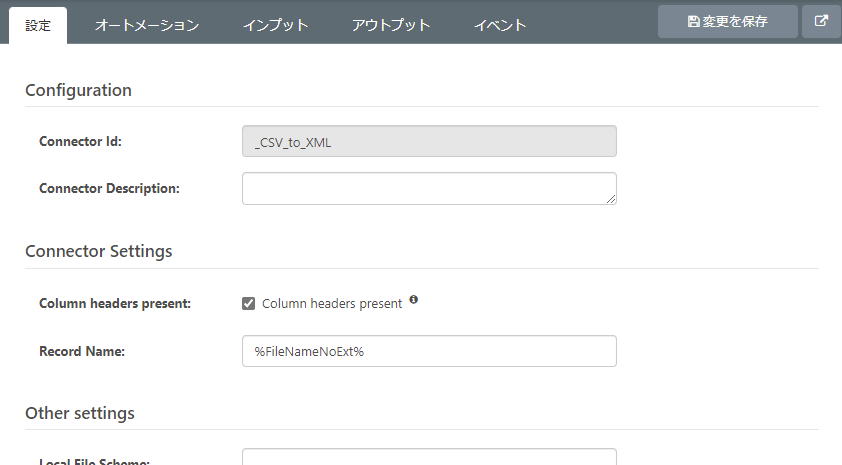The height and width of the screenshot is (465, 842).
Task: Go to the インプット tab
Action: click(275, 25)
